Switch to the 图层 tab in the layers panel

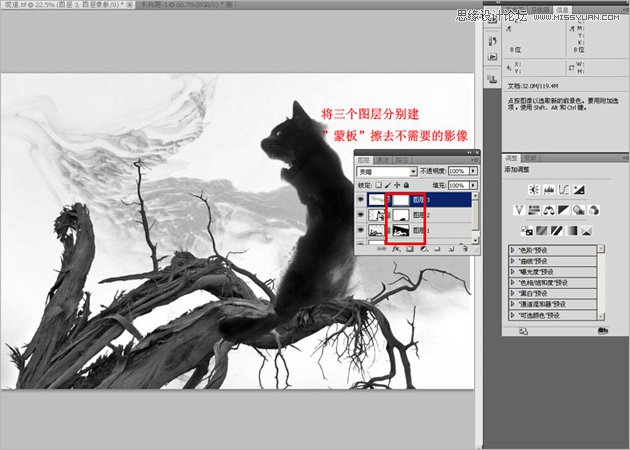tap(364, 160)
